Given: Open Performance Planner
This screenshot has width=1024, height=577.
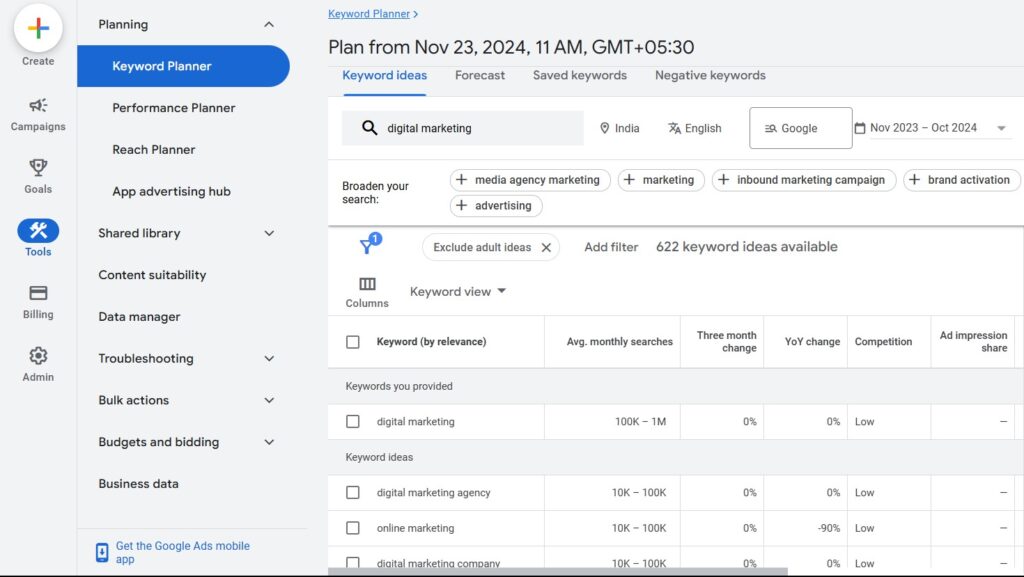Looking at the screenshot, I should click(174, 108).
